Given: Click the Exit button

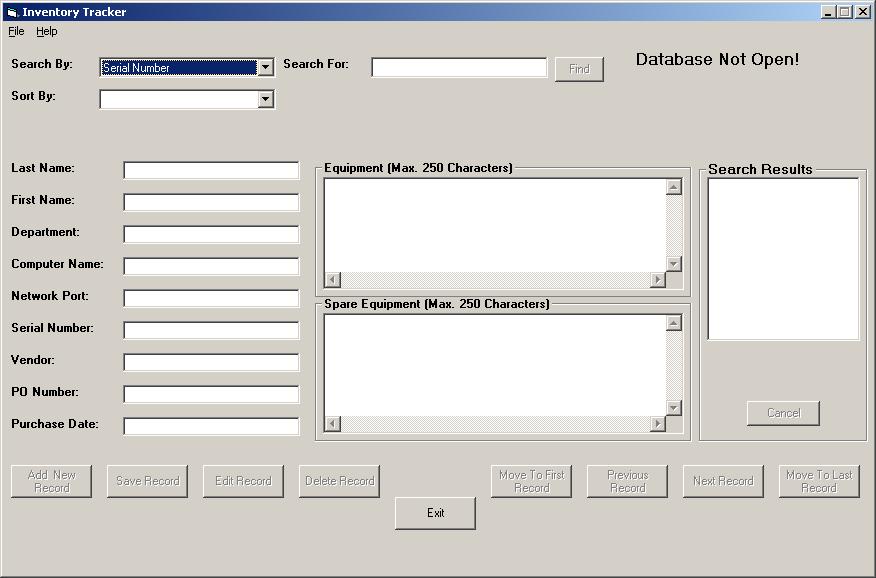Looking at the screenshot, I should [x=435, y=513].
